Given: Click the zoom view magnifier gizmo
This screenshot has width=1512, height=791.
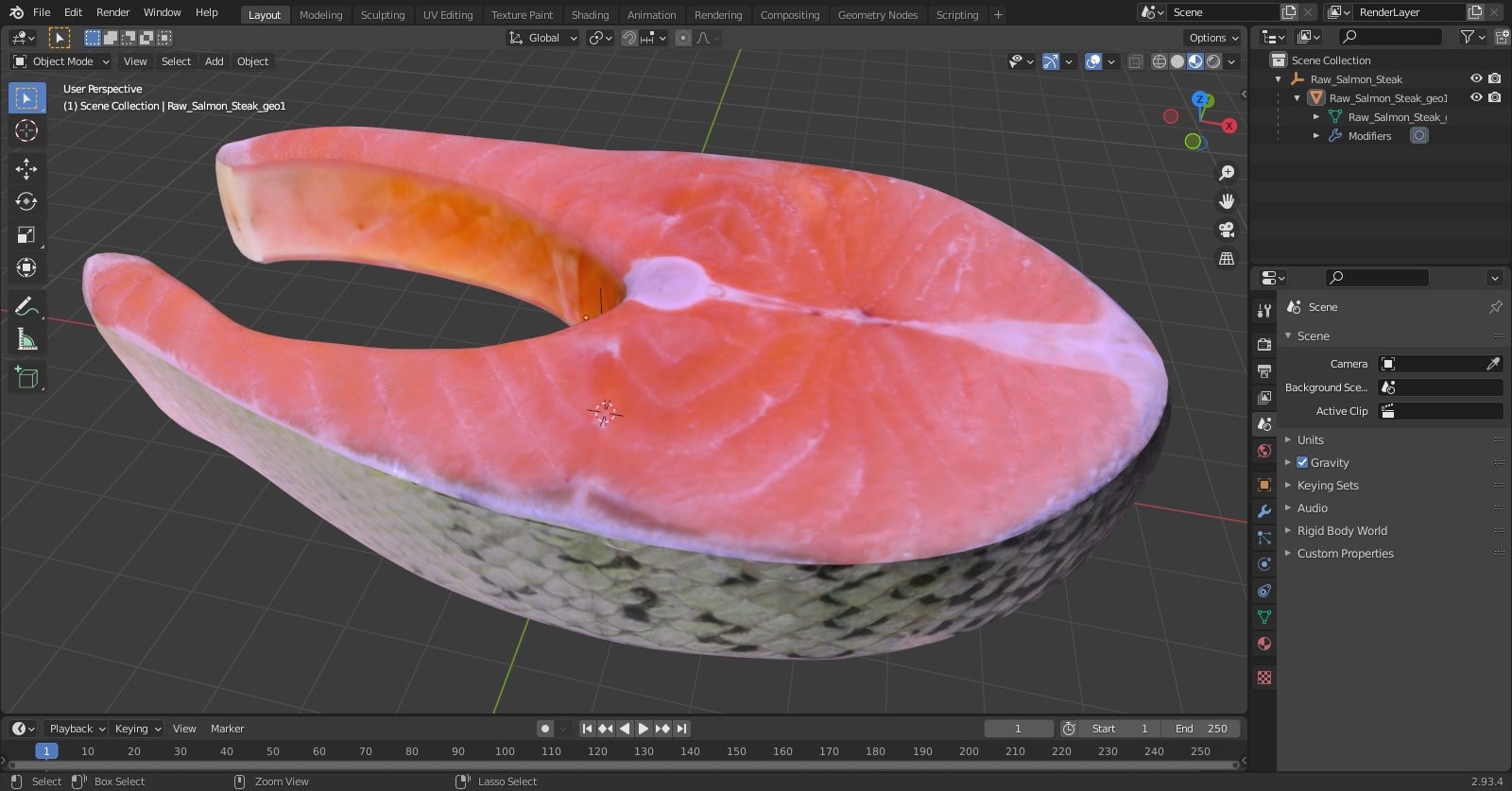Looking at the screenshot, I should 1227,173.
